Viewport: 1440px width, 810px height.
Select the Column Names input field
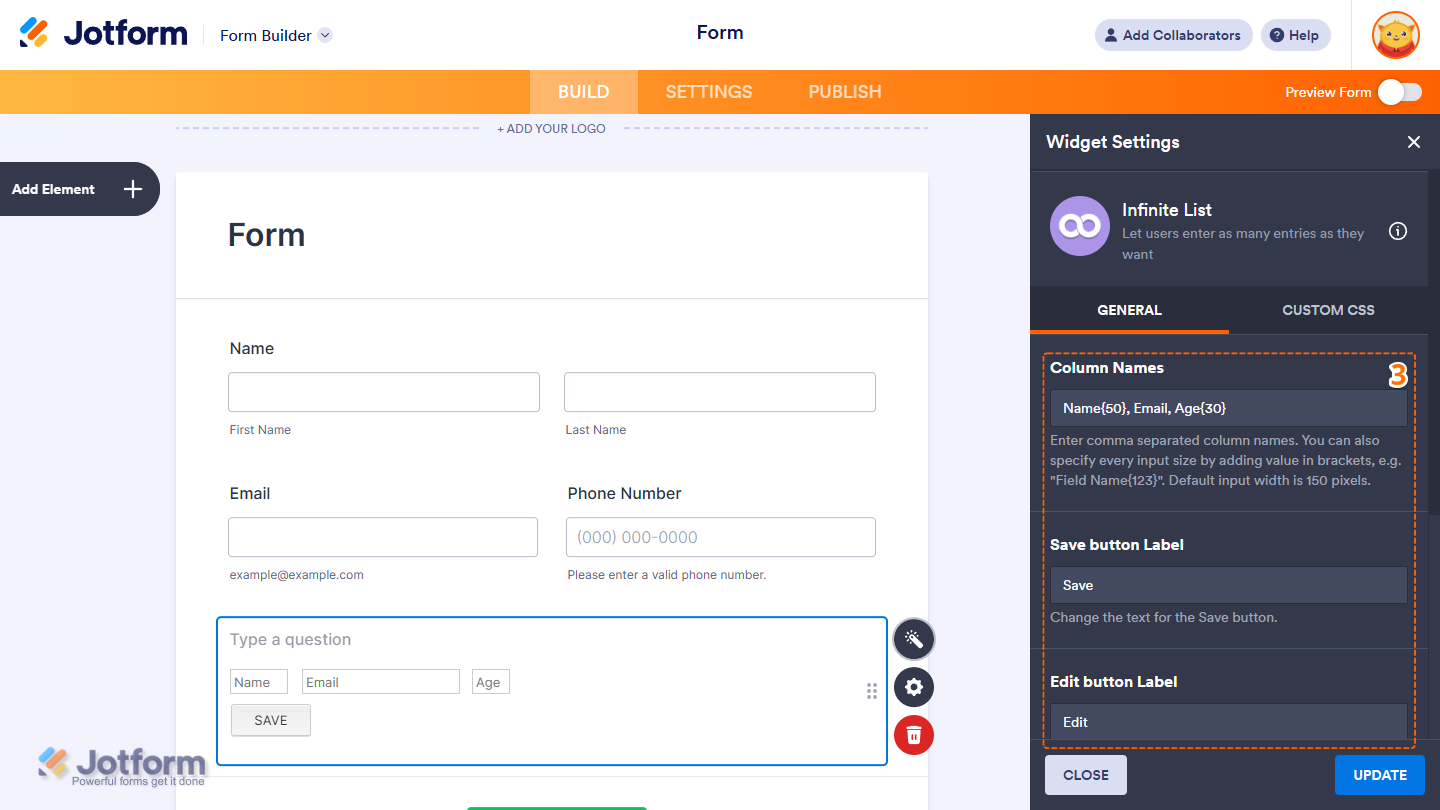[1228, 408]
